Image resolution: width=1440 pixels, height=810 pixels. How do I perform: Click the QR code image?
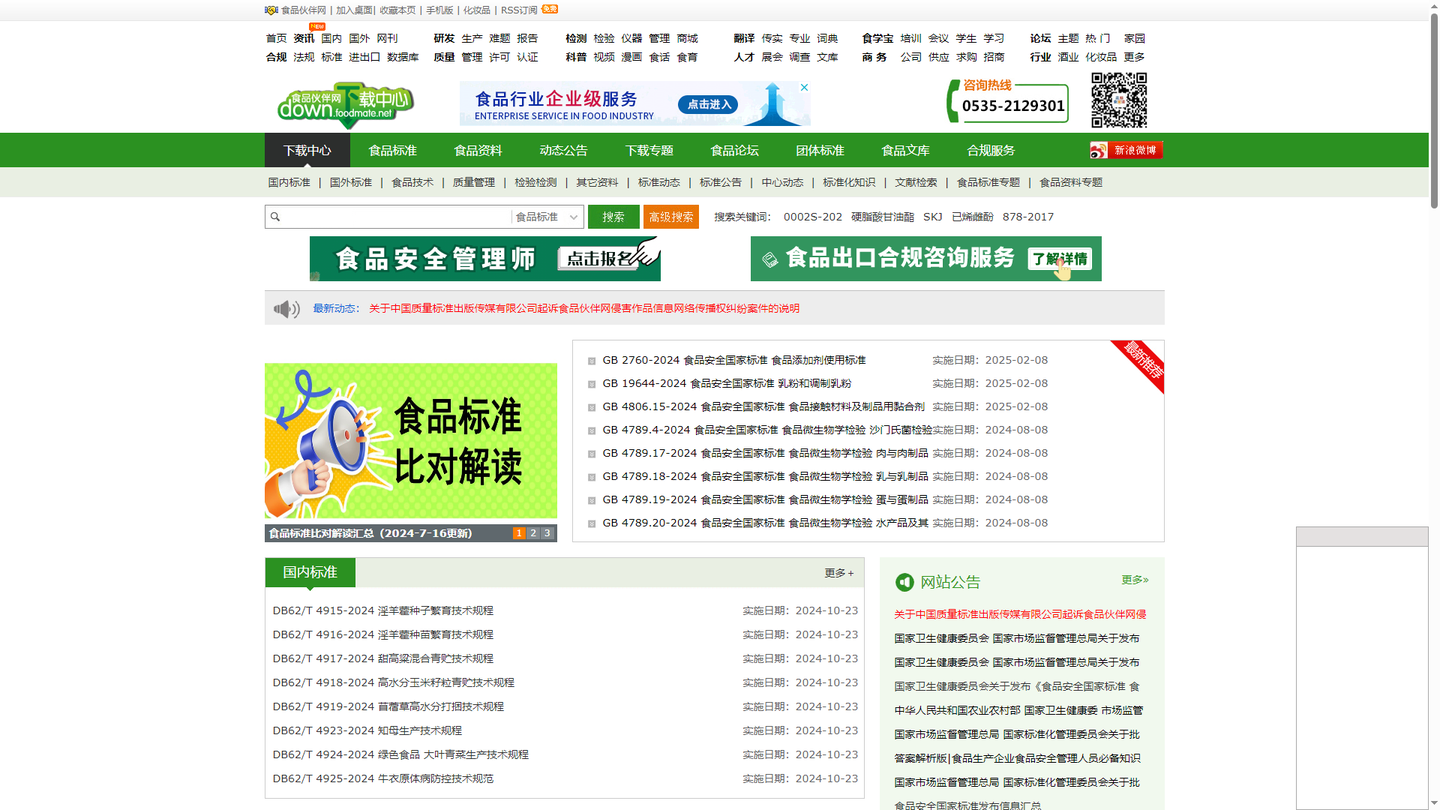pyautogui.click(x=1119, y=100)
